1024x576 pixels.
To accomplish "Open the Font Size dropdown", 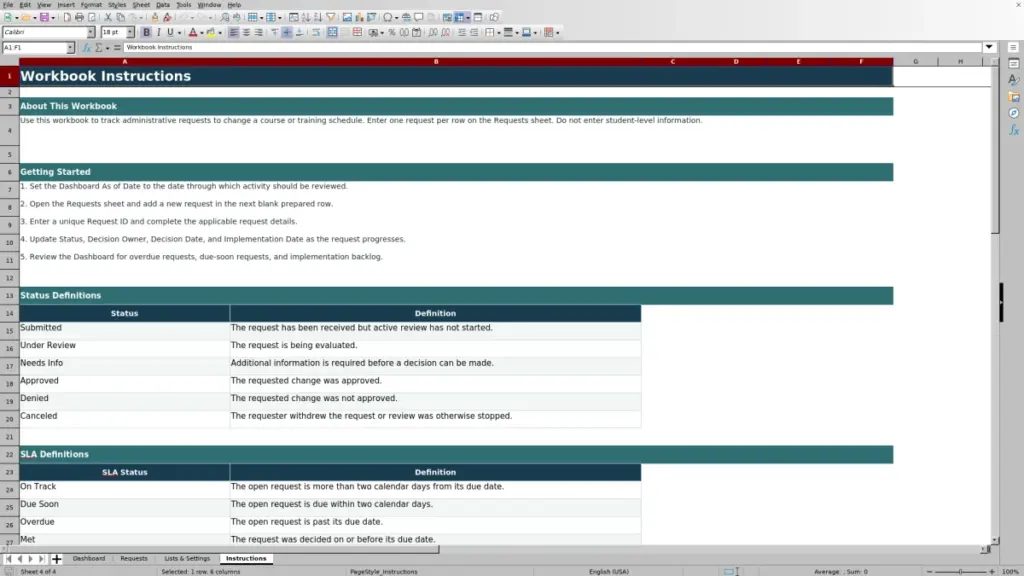I will pyautogui.click(x=130, y=32).
